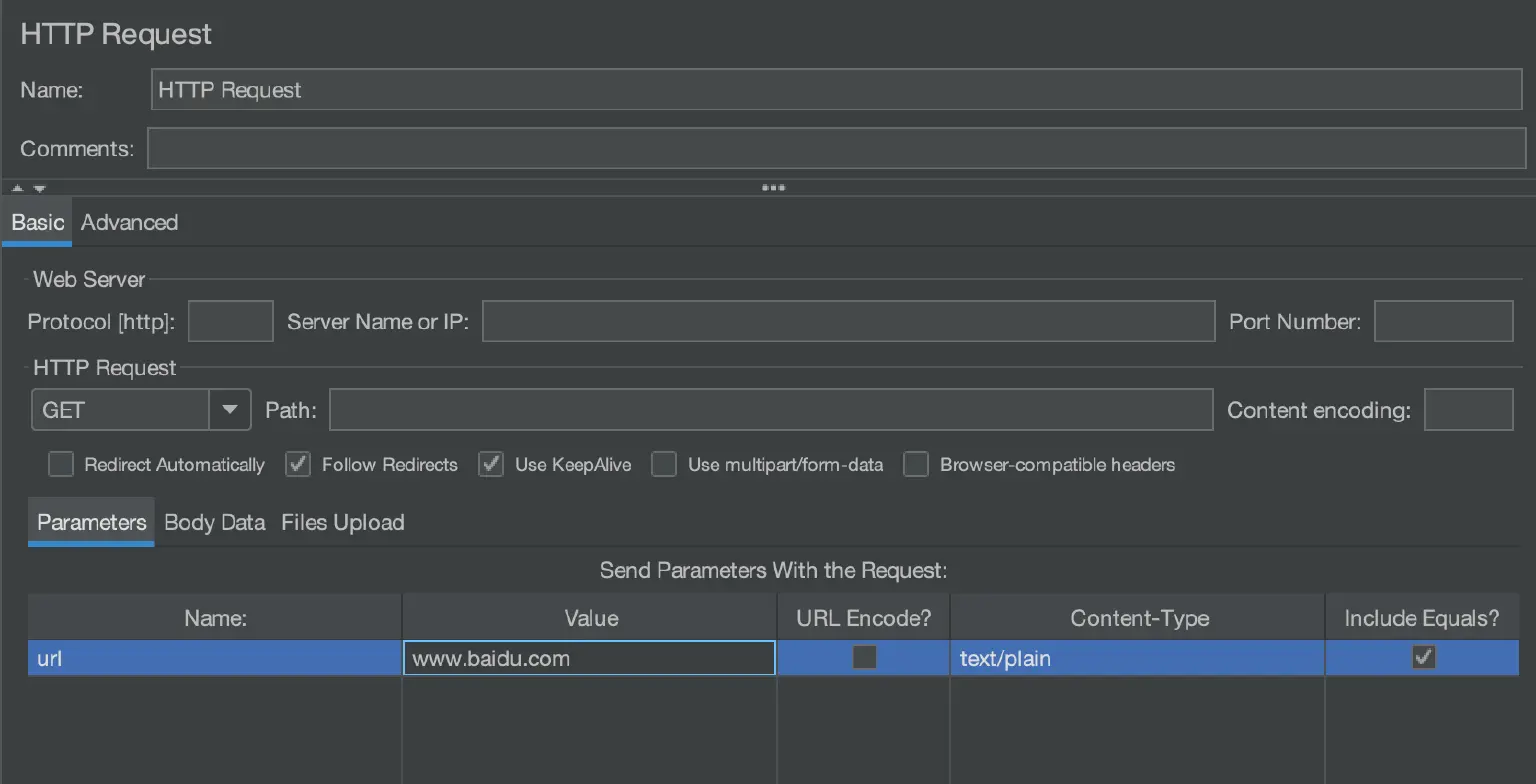Click the Port Number field
Viewport: 1536px width, 784px height.
(1443, 321)
